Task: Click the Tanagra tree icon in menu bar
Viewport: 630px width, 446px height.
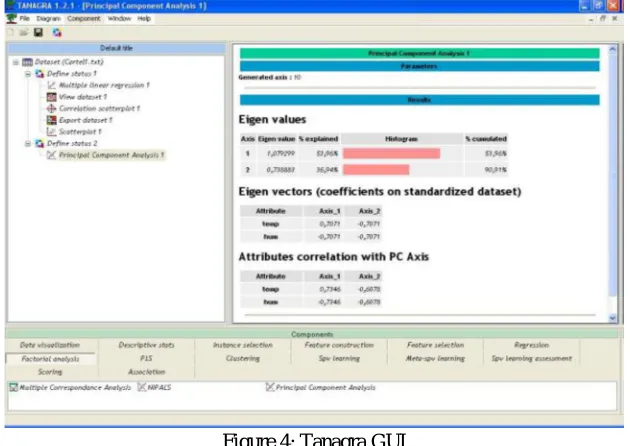Action: point(12,18)
